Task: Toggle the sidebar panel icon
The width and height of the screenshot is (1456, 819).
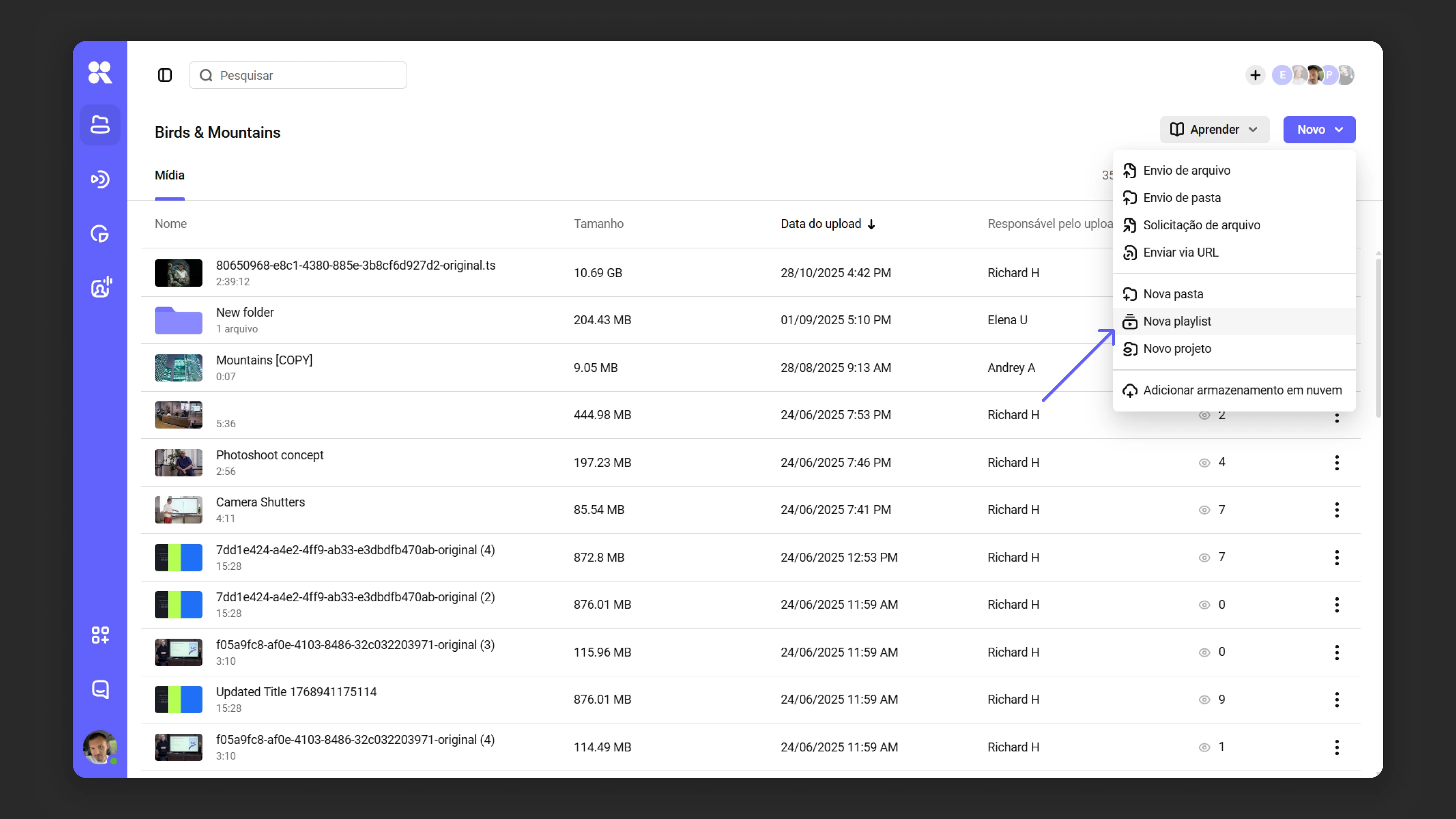Action: (x=165, y=75)
